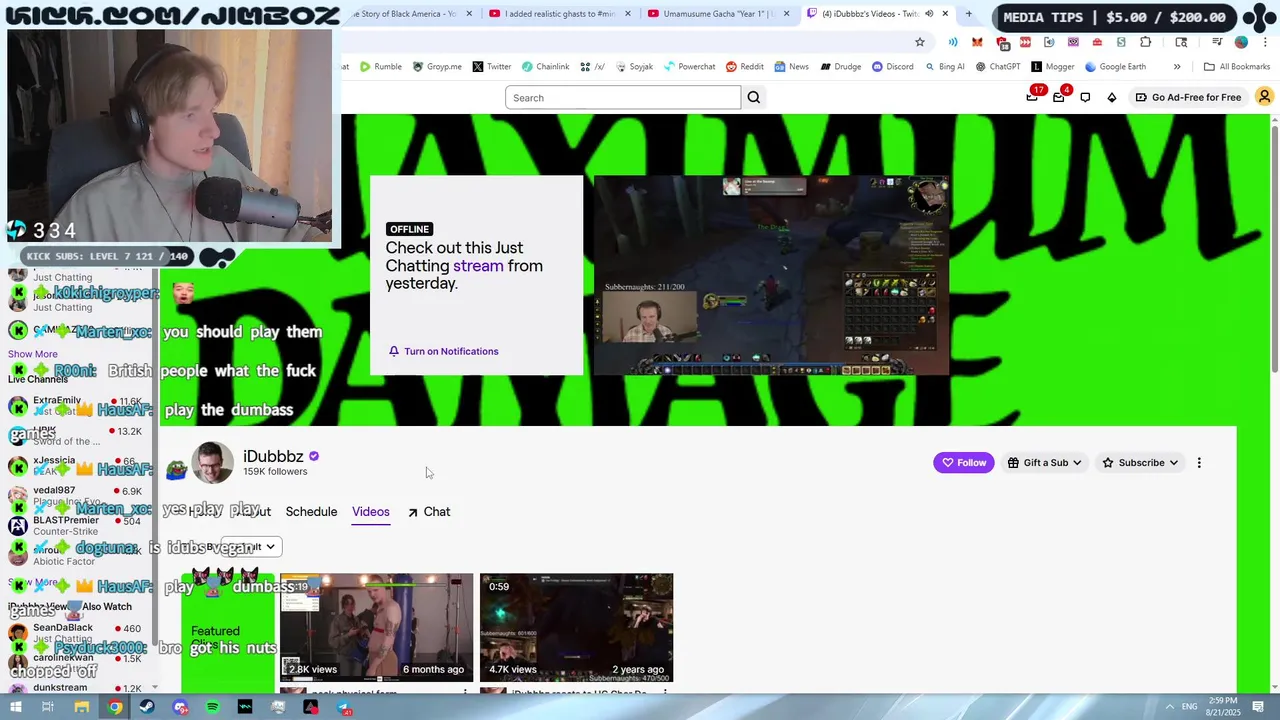Open the Soyjak bookmark
The width and height of the screenshot is (1280, 720).
click(x=634, y=67)
